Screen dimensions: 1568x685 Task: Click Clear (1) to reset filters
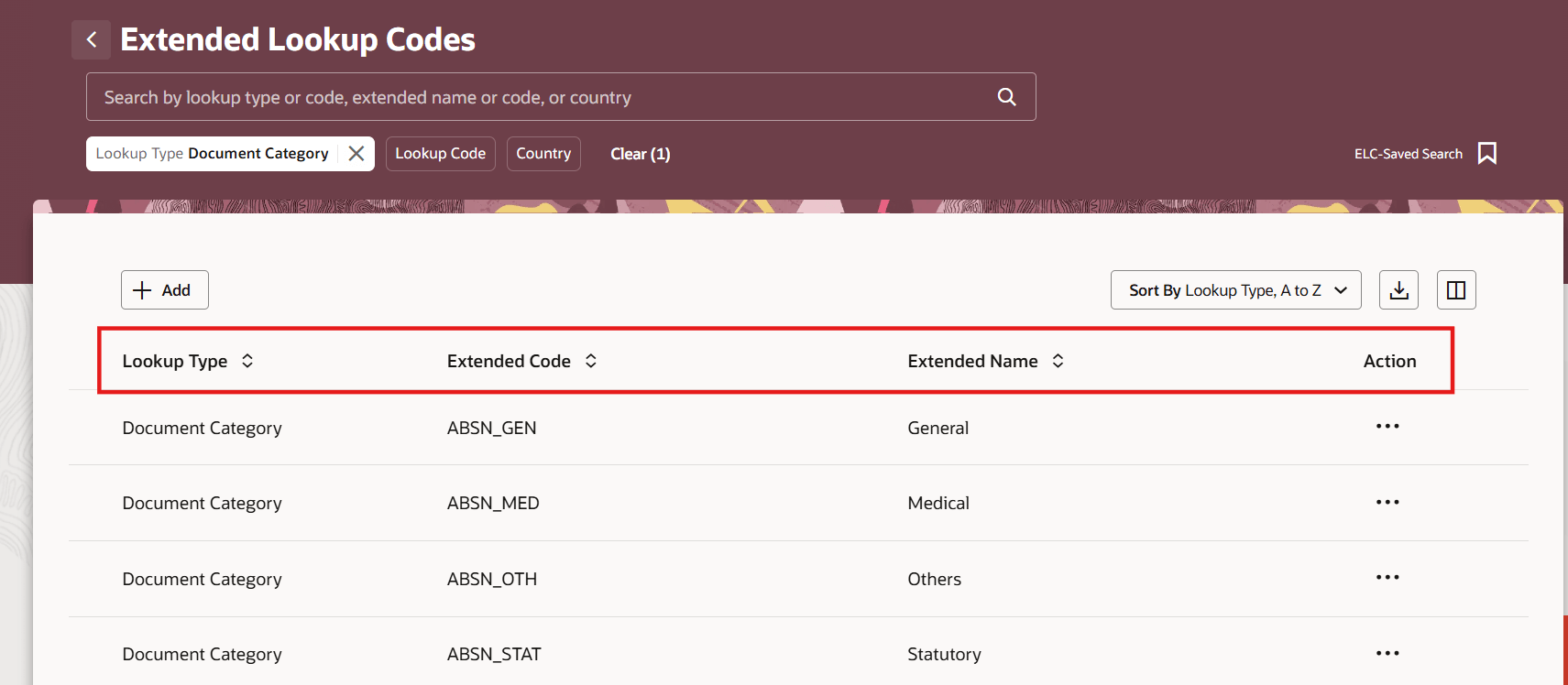[x=640, y=154]
